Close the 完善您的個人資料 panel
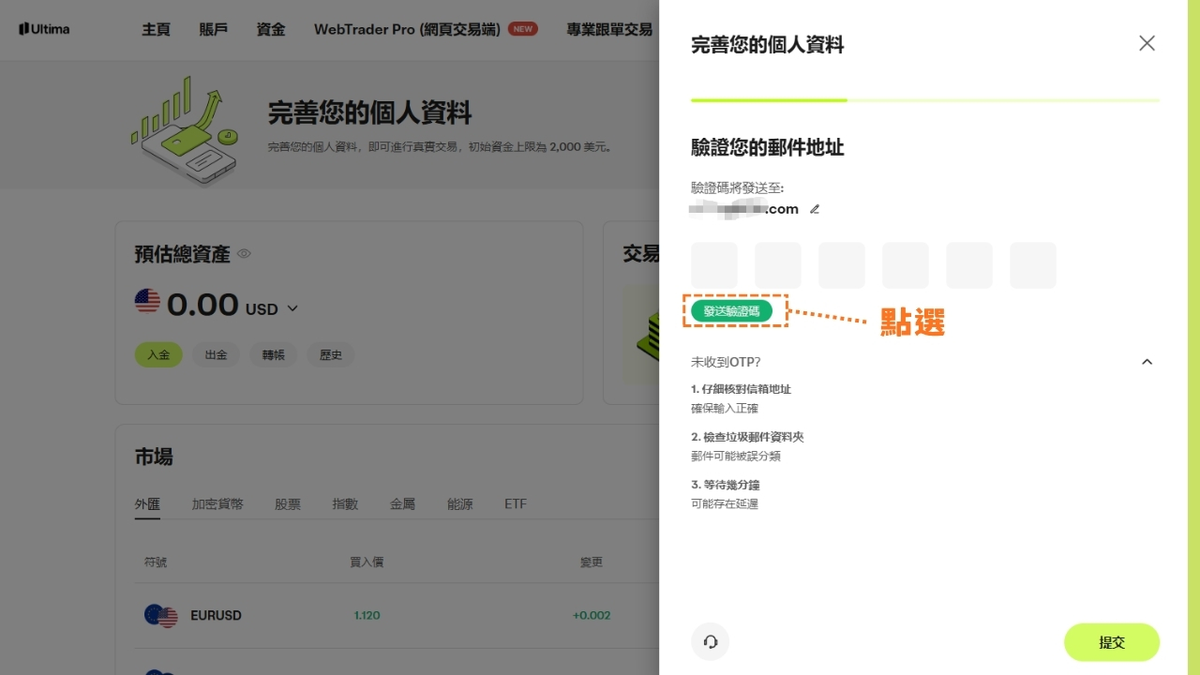The image size is (1200, 675). click(x=1147, y=43)
